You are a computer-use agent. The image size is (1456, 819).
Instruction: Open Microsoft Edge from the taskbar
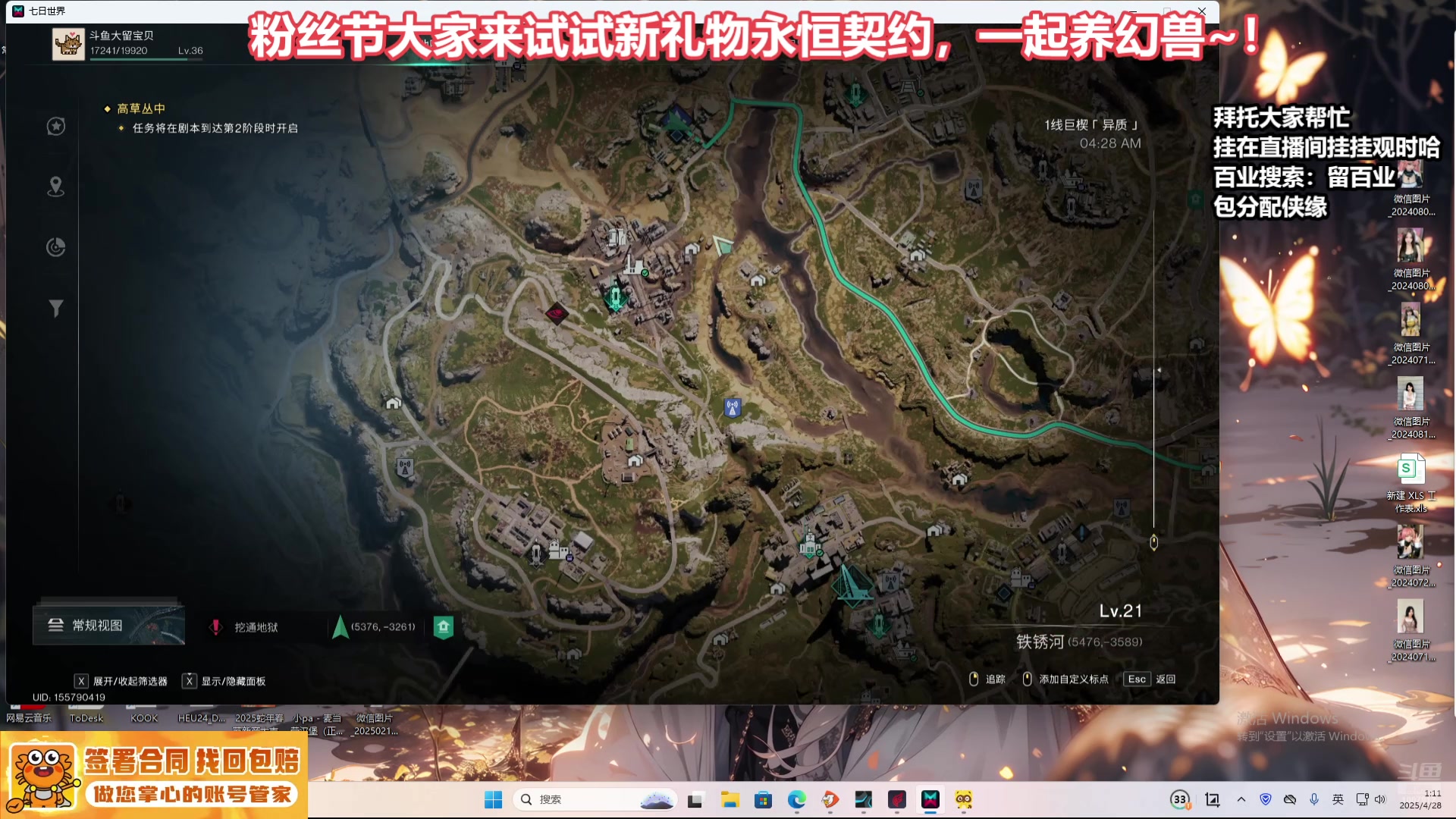click(x=796, y=799)
